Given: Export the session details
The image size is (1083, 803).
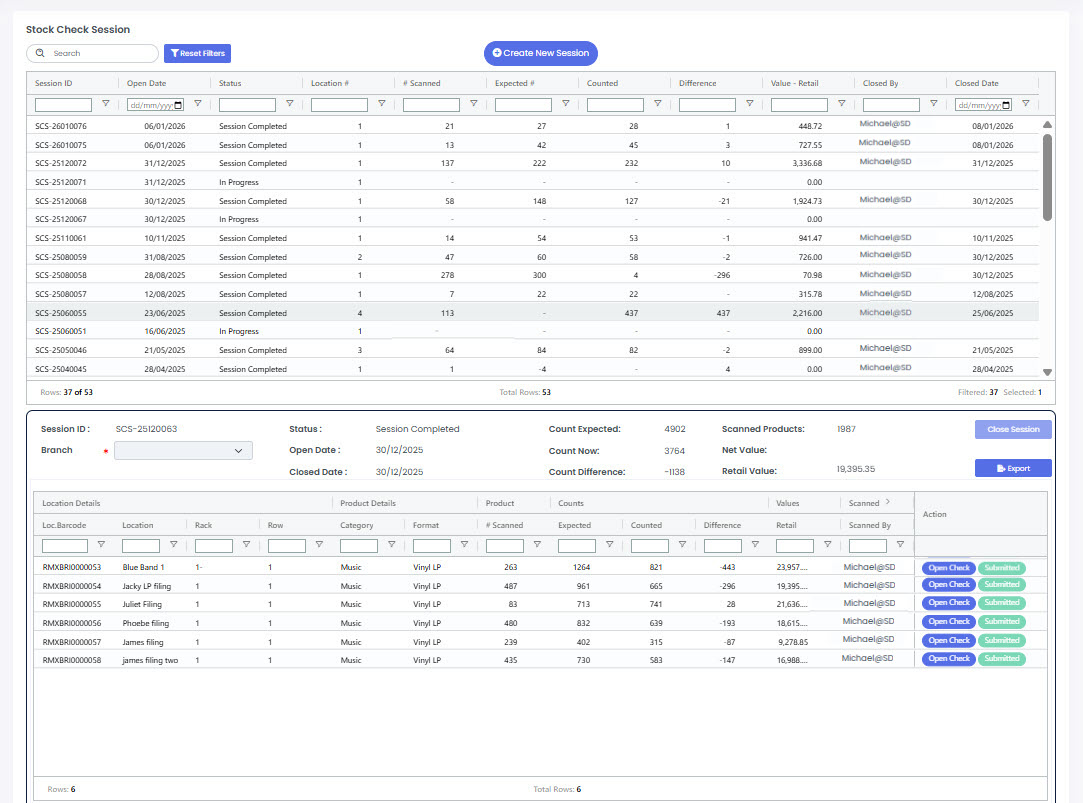Looking at the screenshot, I should [1012, 468].
